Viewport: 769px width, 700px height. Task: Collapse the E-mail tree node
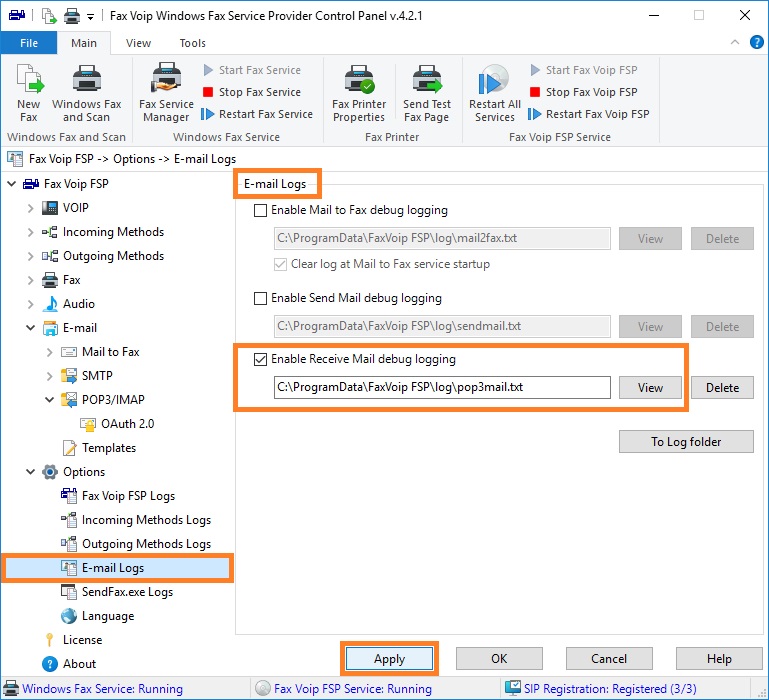(30, 328)
